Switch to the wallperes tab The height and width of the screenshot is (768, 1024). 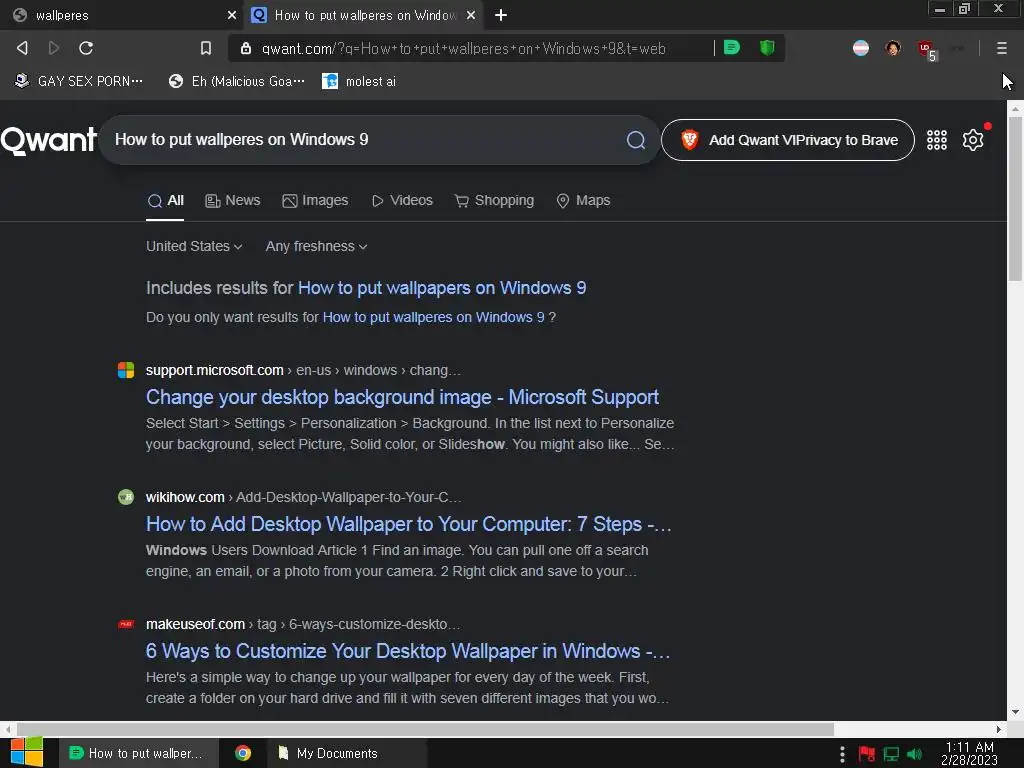point(121,15)
